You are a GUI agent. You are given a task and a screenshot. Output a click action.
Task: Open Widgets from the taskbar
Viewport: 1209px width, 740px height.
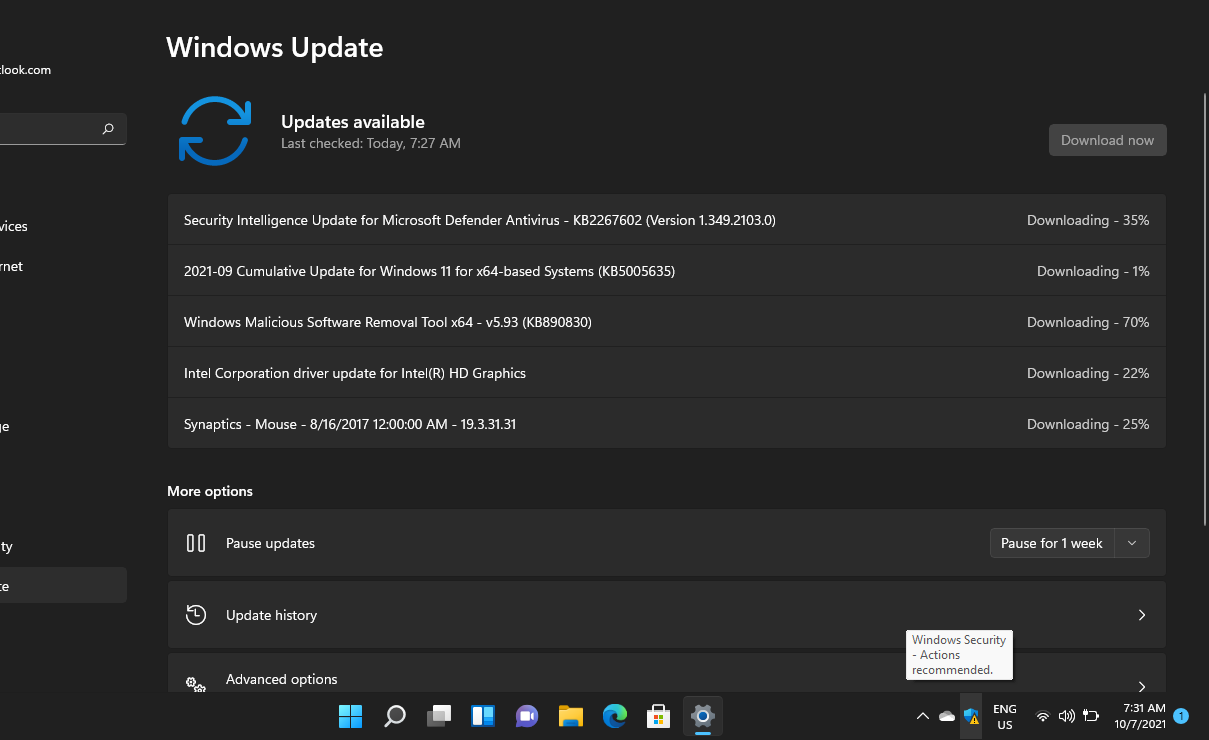click(x=483, y=716)
